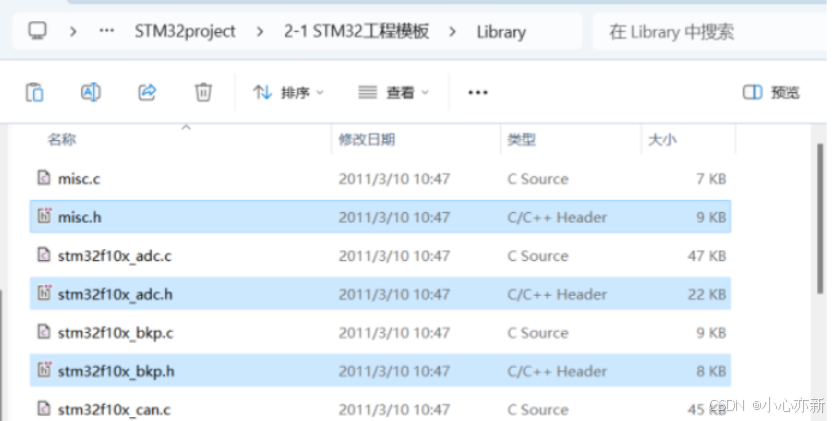837x421 pixels.
Task: Click the header file icon of misc.h
Action: (x=44, y=215)
